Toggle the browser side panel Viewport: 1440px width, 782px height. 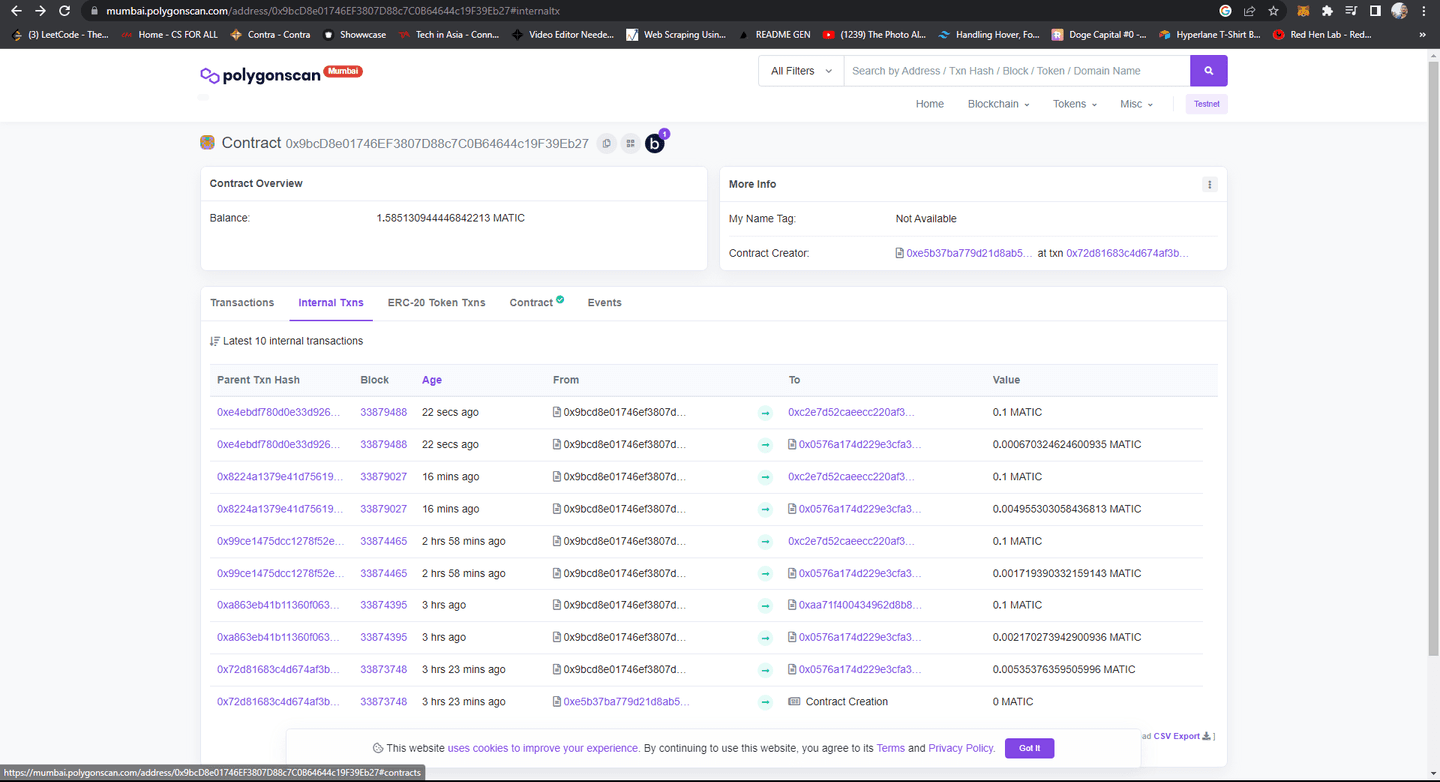point(1375,11)
